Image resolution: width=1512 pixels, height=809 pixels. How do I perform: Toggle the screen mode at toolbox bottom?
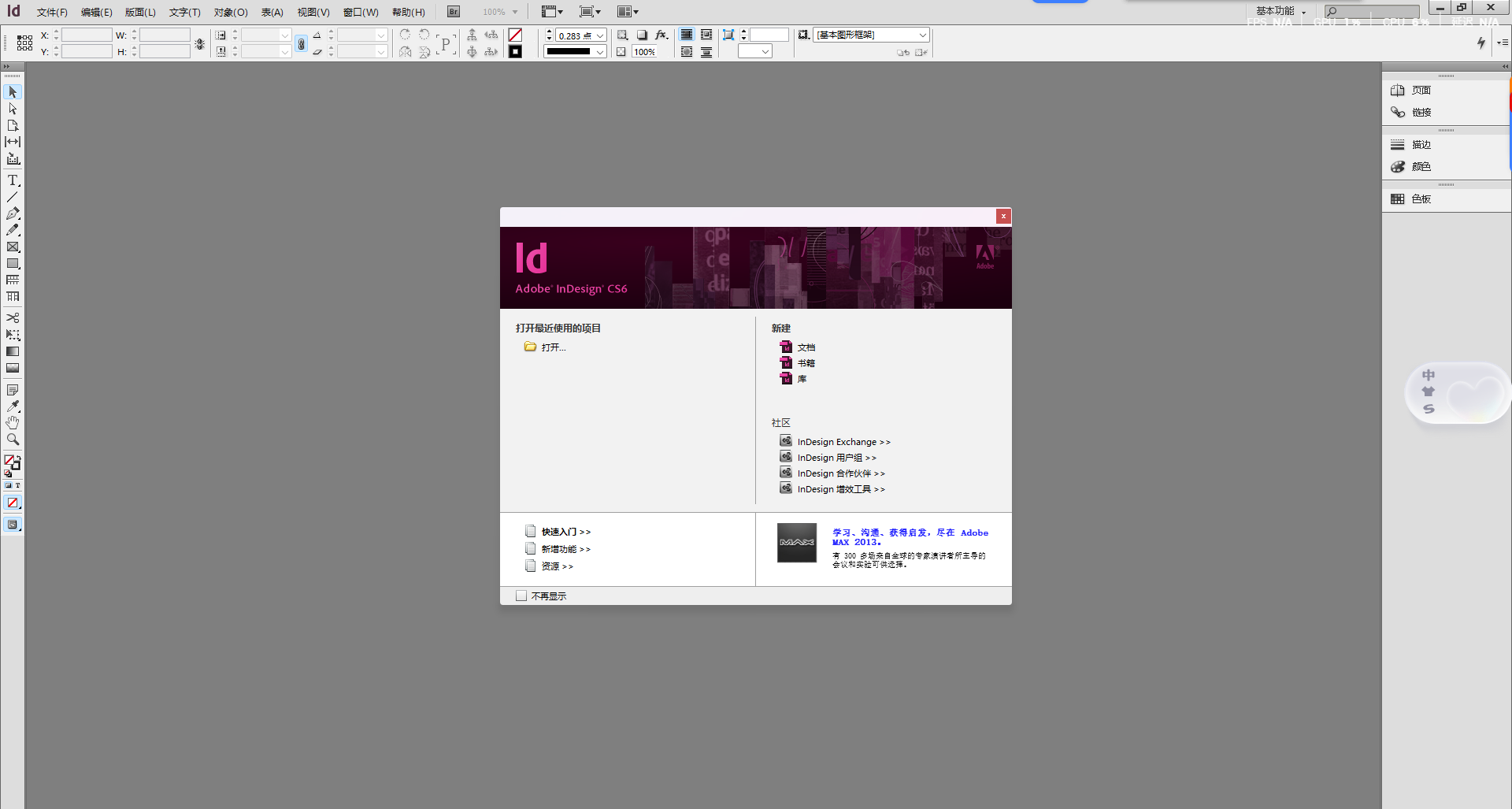pos(13,524)
